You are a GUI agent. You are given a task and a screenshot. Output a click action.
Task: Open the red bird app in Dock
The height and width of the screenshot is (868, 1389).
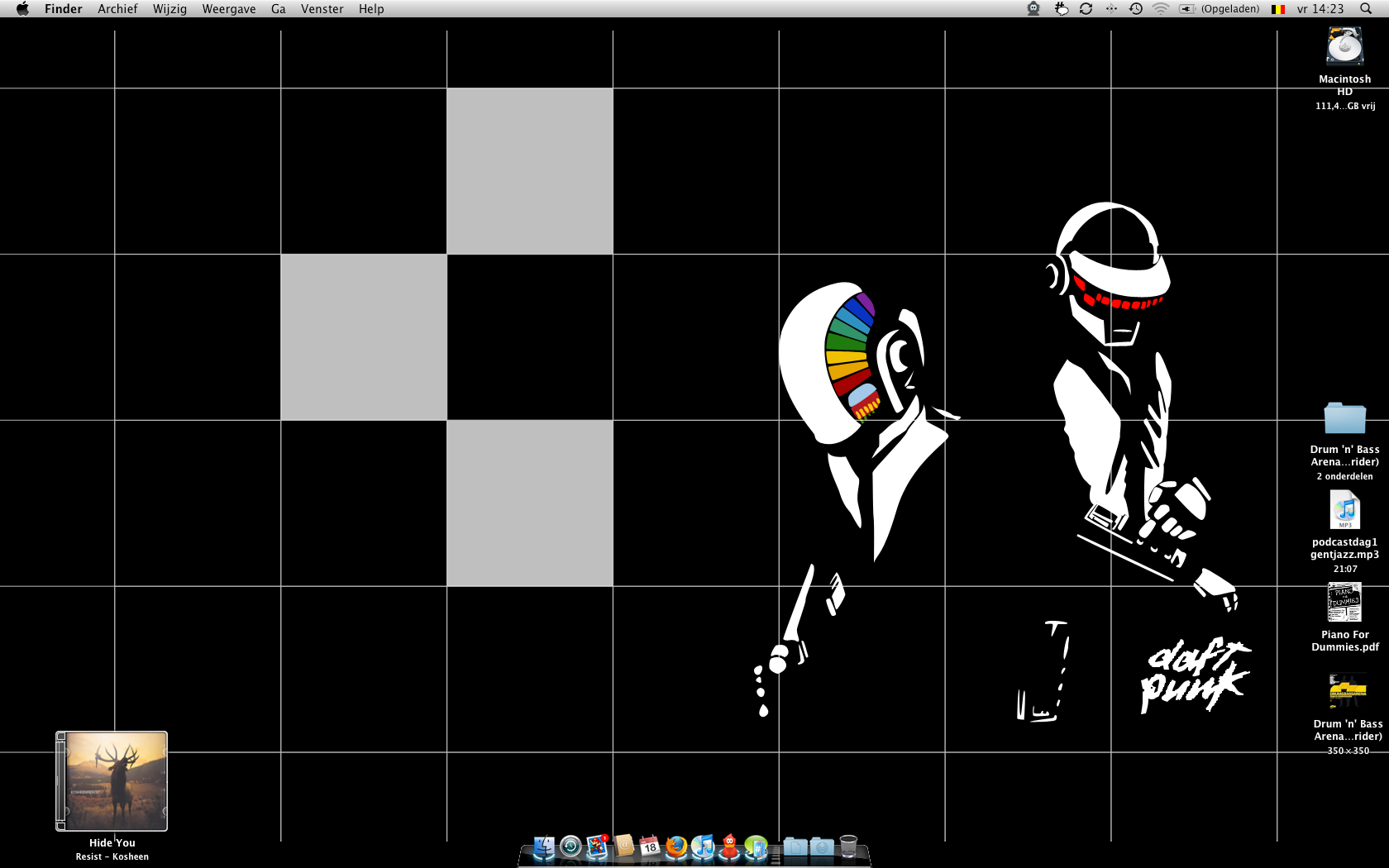click(x=729, y=847)
